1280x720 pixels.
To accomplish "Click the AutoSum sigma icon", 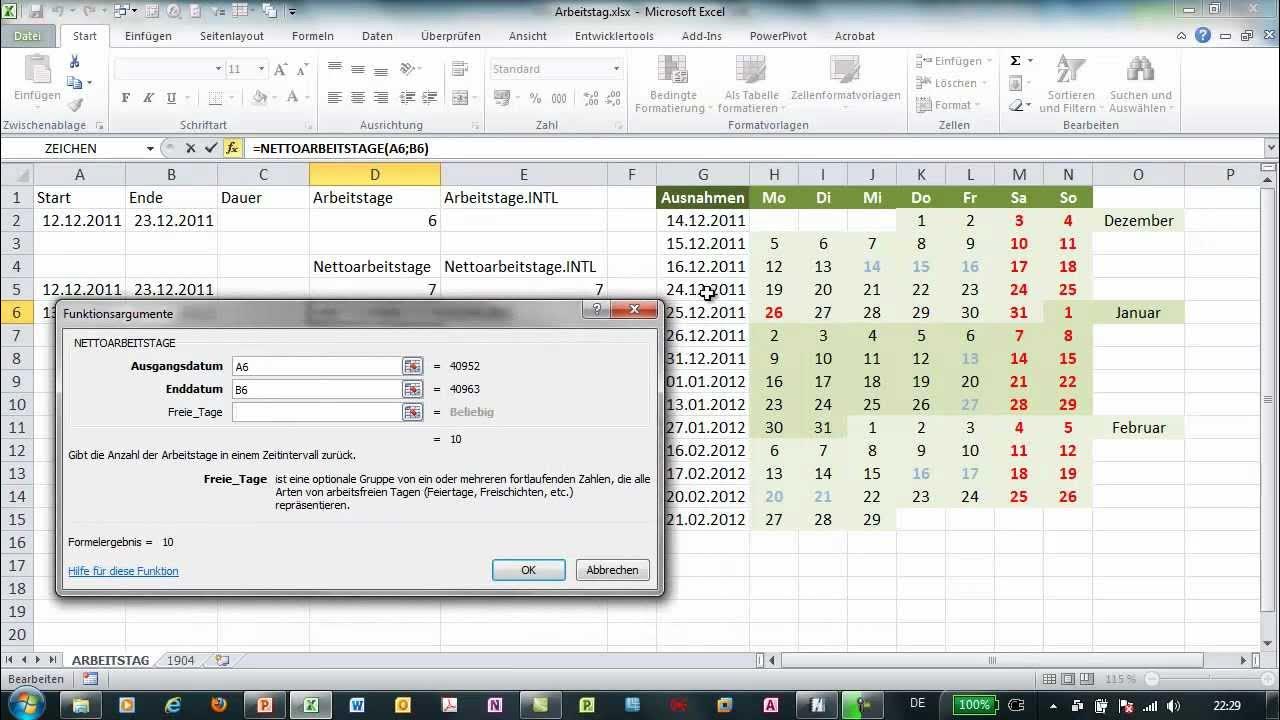I will point(1015,61).
